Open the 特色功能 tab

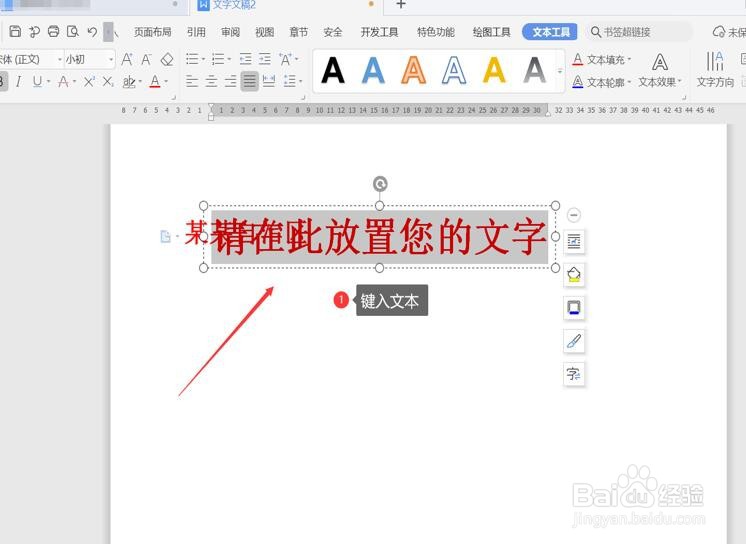click(436, 32)
